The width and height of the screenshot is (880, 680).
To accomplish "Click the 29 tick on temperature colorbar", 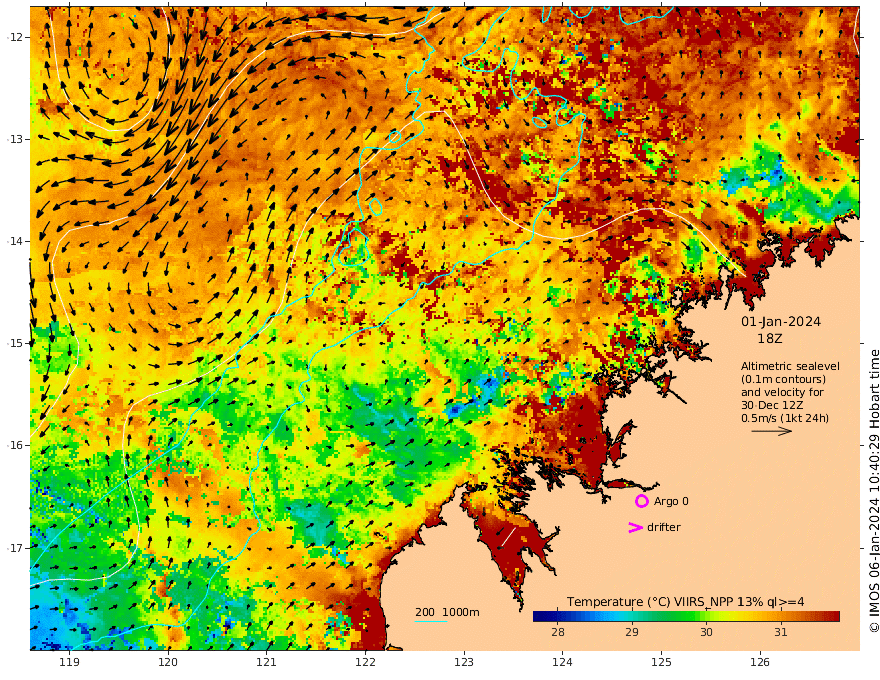I will click(x=632, y=632).
